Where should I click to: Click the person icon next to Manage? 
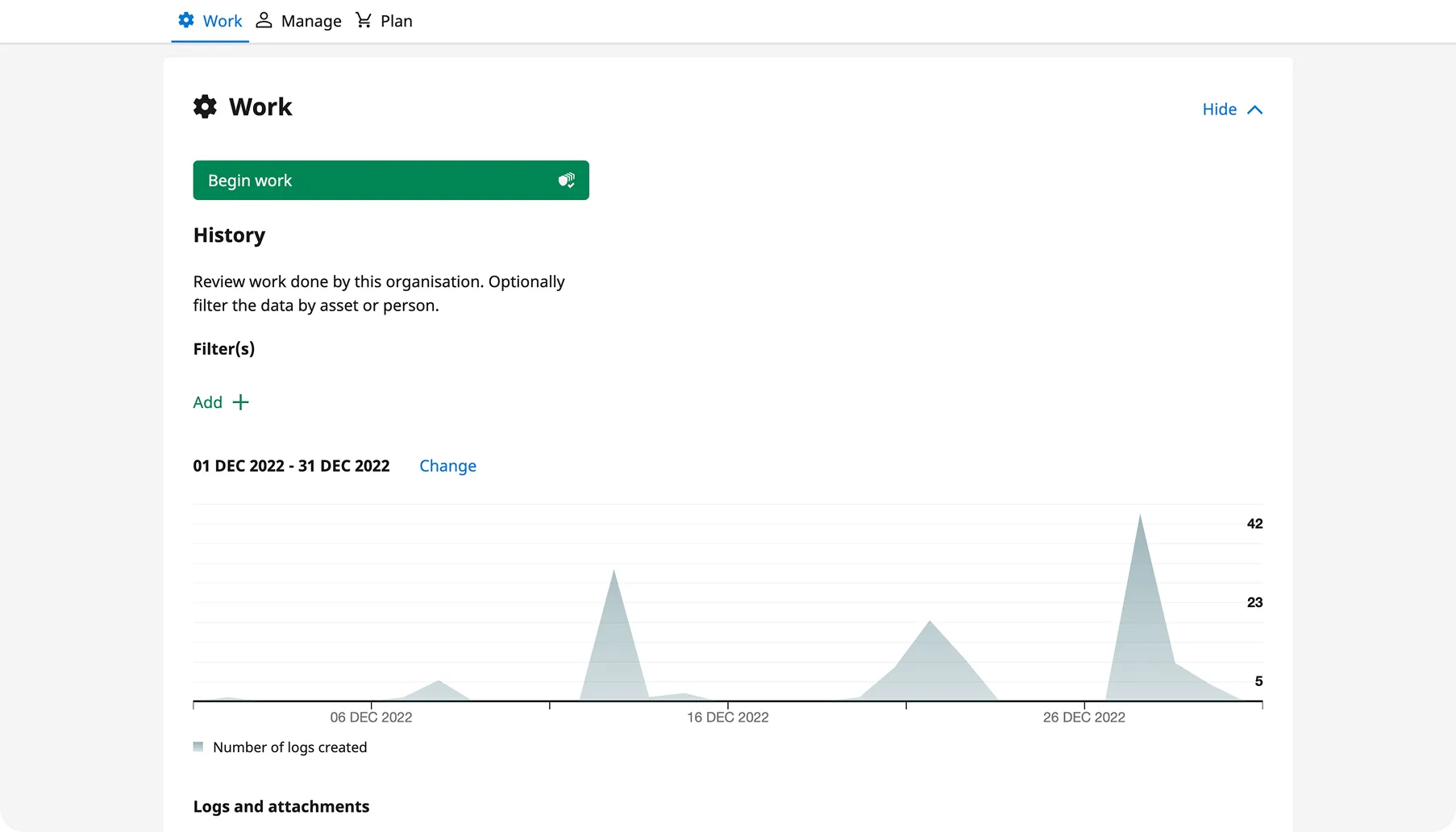(264, 20)
